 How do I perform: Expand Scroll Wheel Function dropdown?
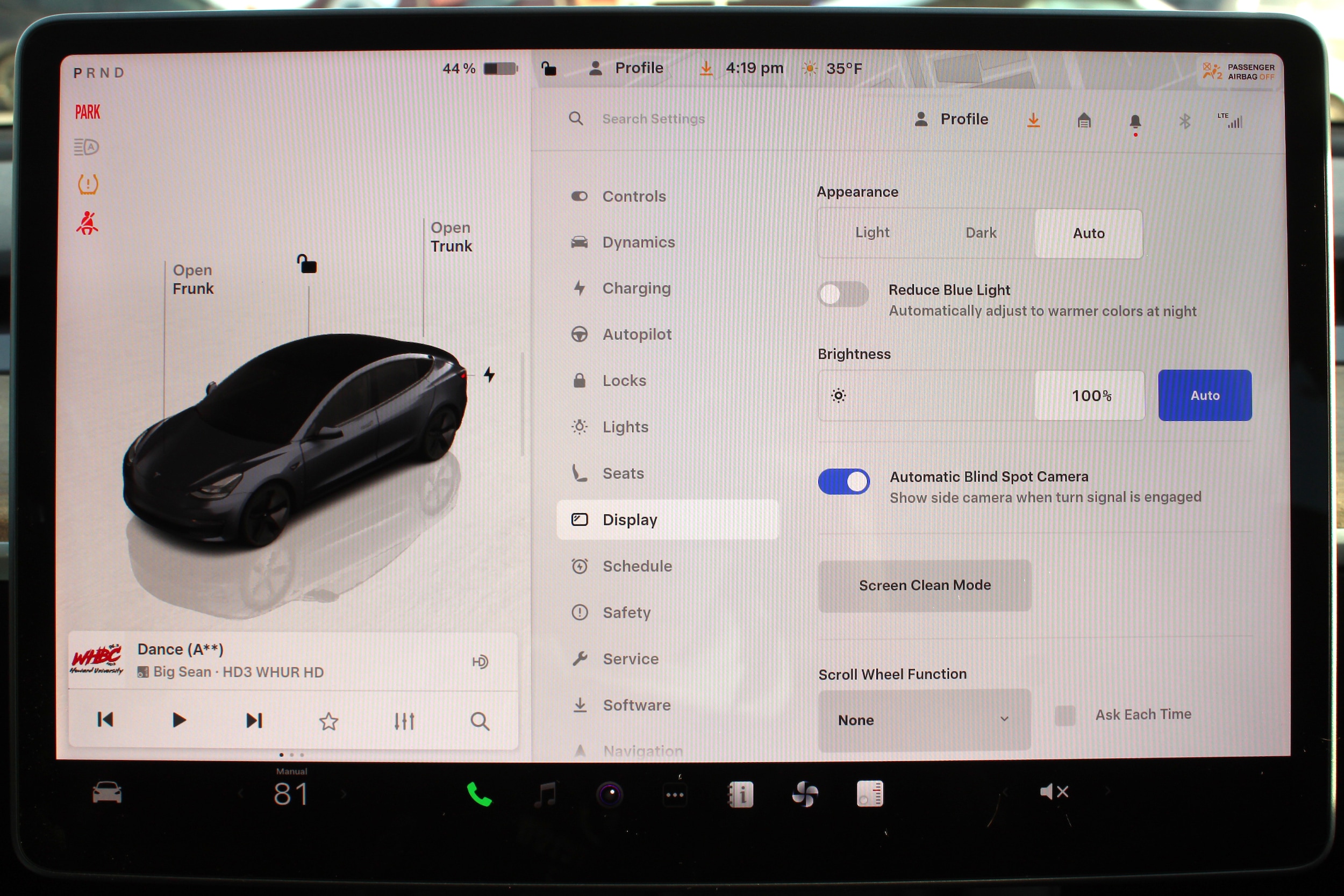(x=924, y=720)
